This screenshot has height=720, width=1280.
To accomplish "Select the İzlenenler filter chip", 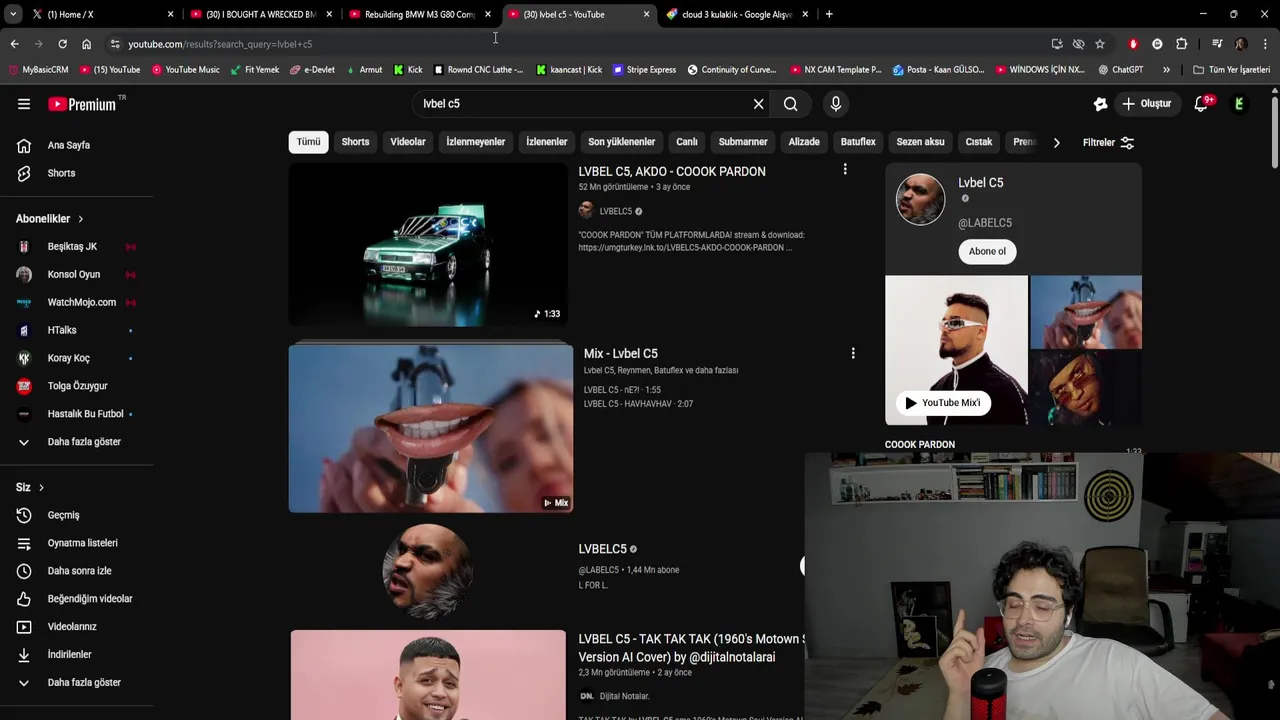I will (546, 142).
